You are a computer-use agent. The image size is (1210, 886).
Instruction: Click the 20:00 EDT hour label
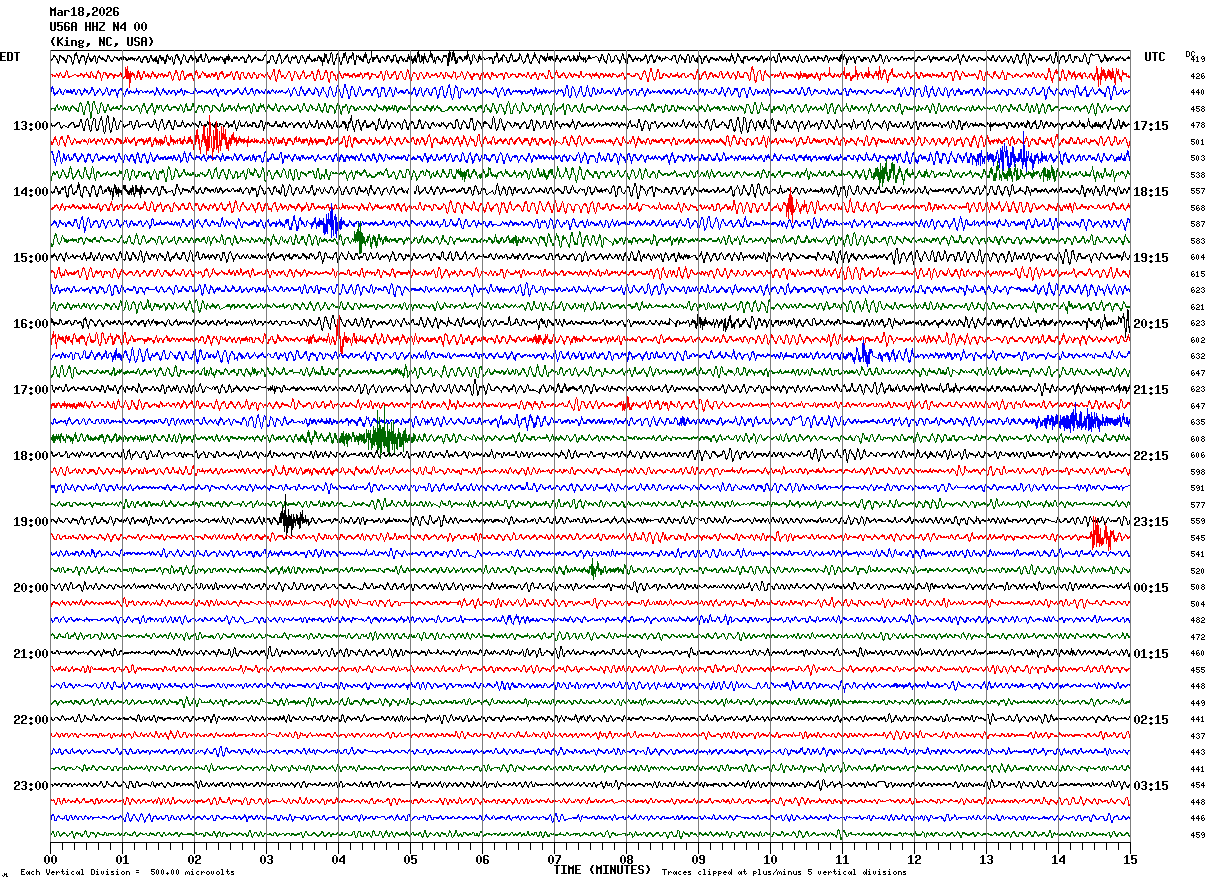coord(31,588)
